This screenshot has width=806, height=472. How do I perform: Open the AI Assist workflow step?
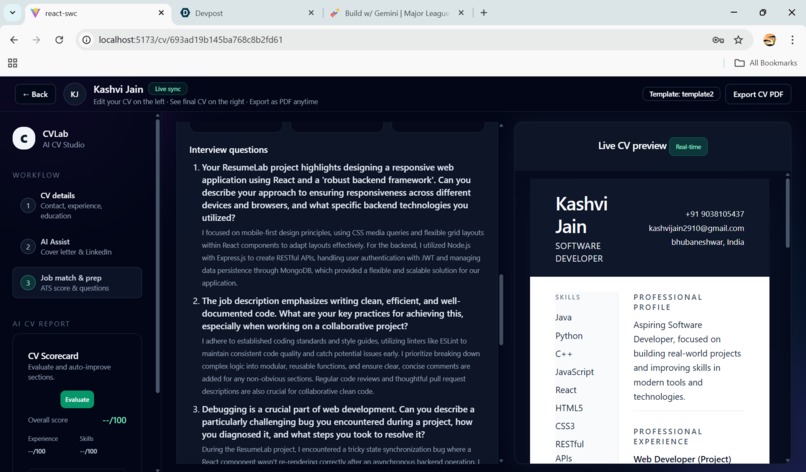77,246
